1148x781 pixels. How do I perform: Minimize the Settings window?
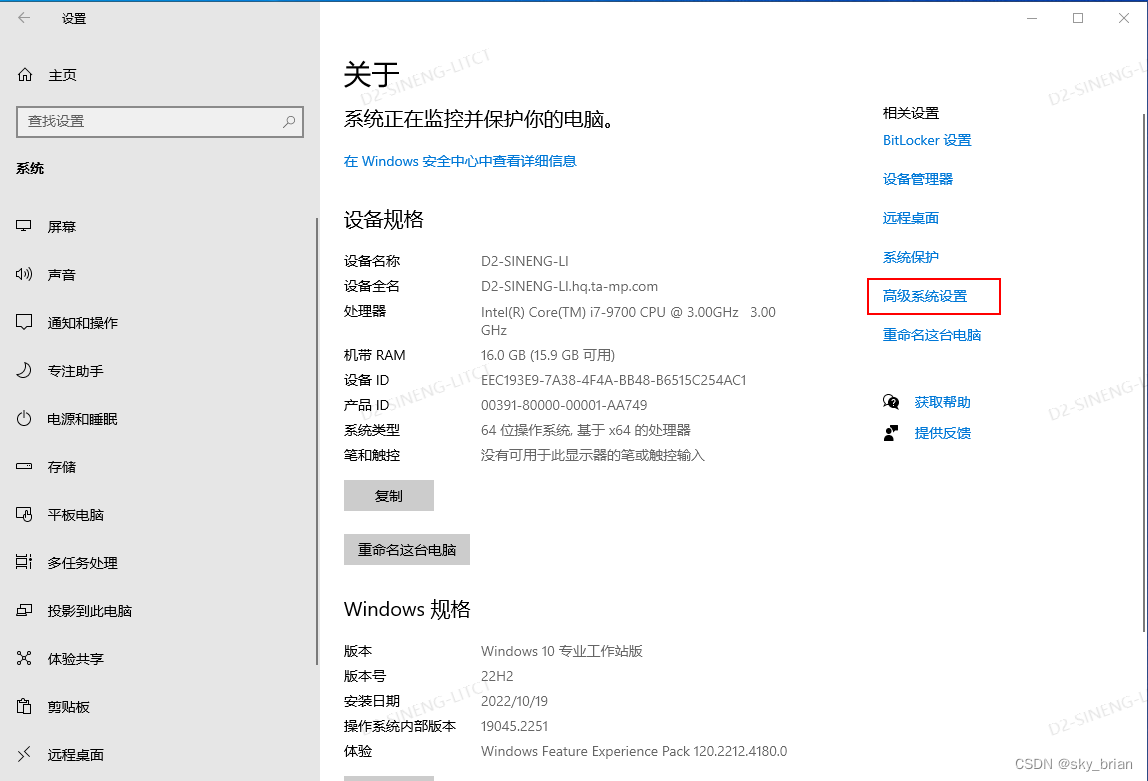coord(1032,18)
